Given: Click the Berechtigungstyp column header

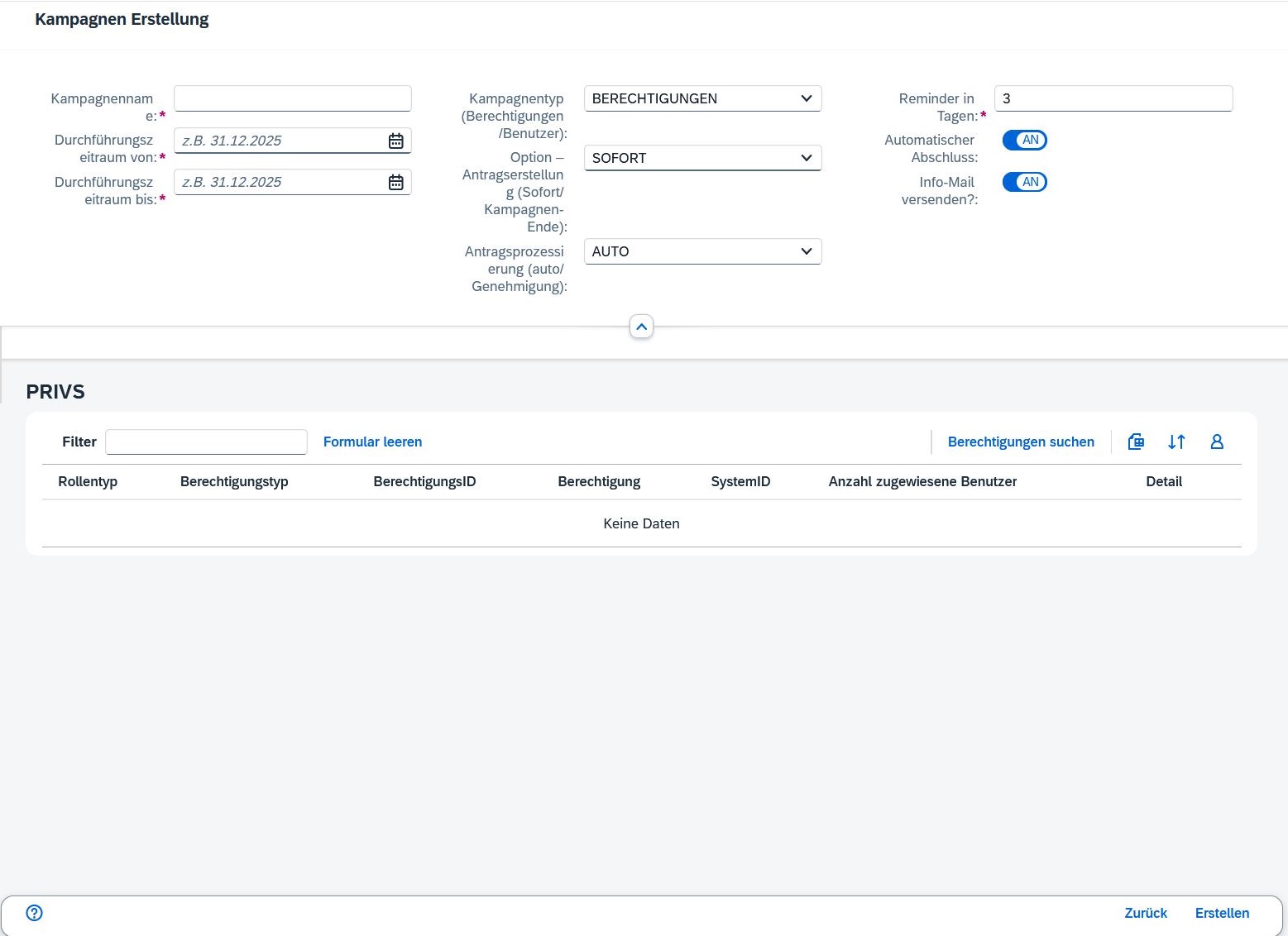Looking at the screenshot, I should (x=234, y=481).
